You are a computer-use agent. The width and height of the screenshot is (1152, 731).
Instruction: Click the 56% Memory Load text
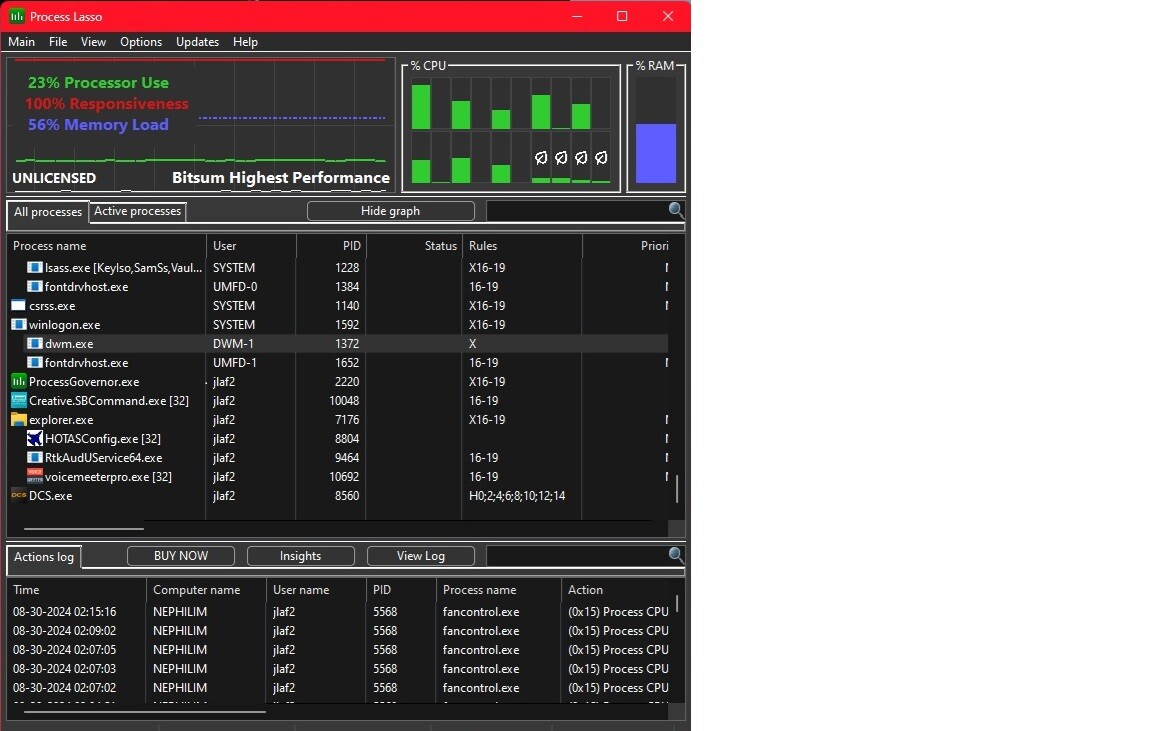tap(98, 124)
